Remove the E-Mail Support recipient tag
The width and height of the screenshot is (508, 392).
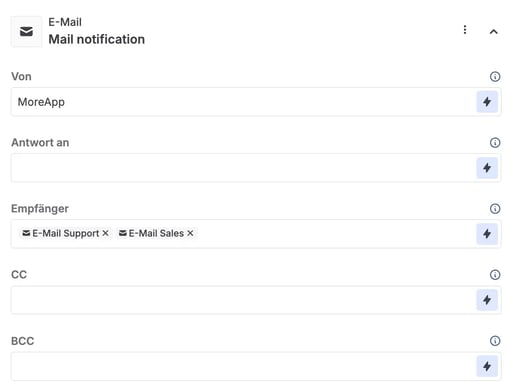[x=105, y=233]
